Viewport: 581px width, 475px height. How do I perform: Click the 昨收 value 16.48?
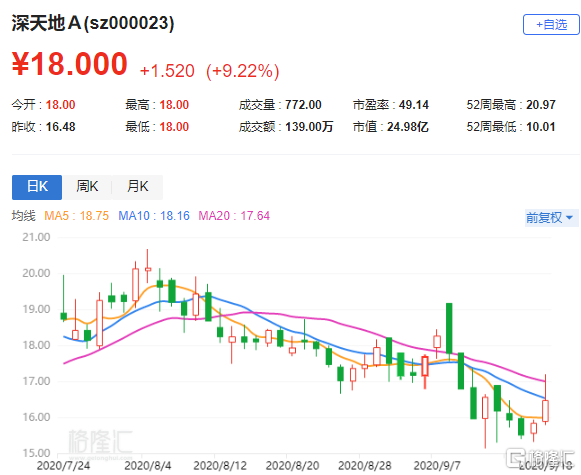point(60,127)
